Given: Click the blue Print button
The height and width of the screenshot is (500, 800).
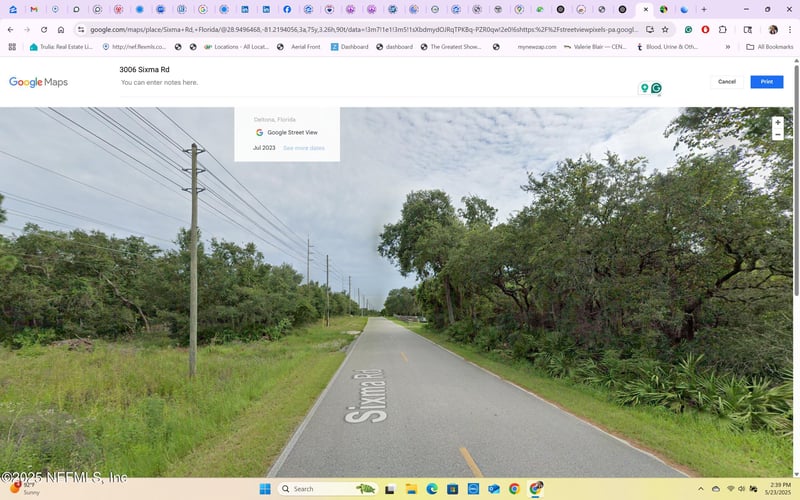Looking at the screenshot, I should (x=766, y=82).
